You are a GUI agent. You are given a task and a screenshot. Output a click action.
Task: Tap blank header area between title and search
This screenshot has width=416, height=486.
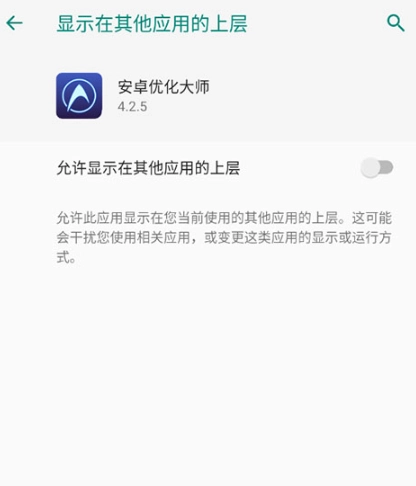click(x=317, y=23)
